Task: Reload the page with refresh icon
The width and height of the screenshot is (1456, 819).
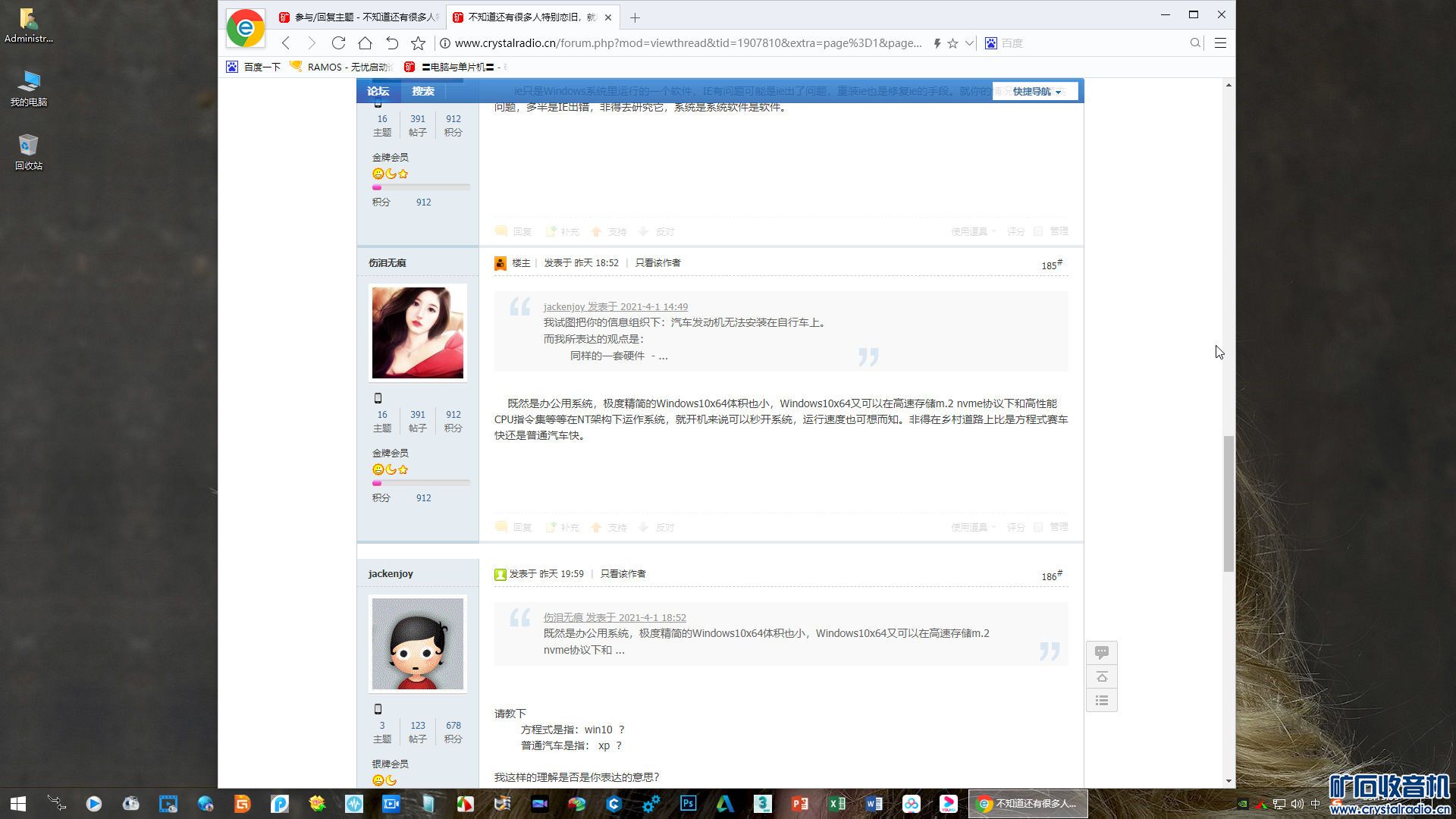Action: tap(338, 43)
